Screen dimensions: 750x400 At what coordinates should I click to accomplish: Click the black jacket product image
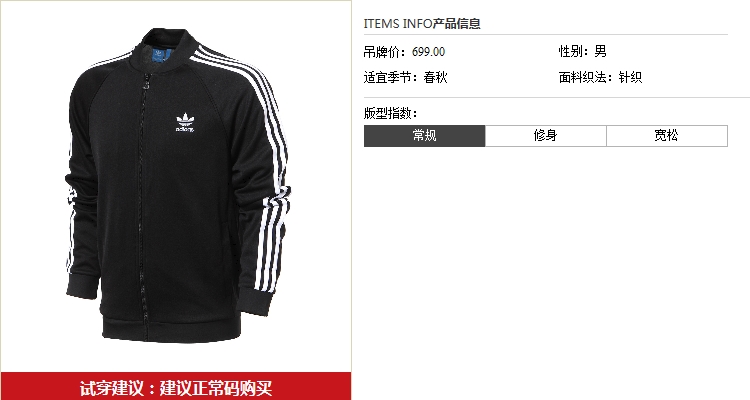(x=177, y=185)
